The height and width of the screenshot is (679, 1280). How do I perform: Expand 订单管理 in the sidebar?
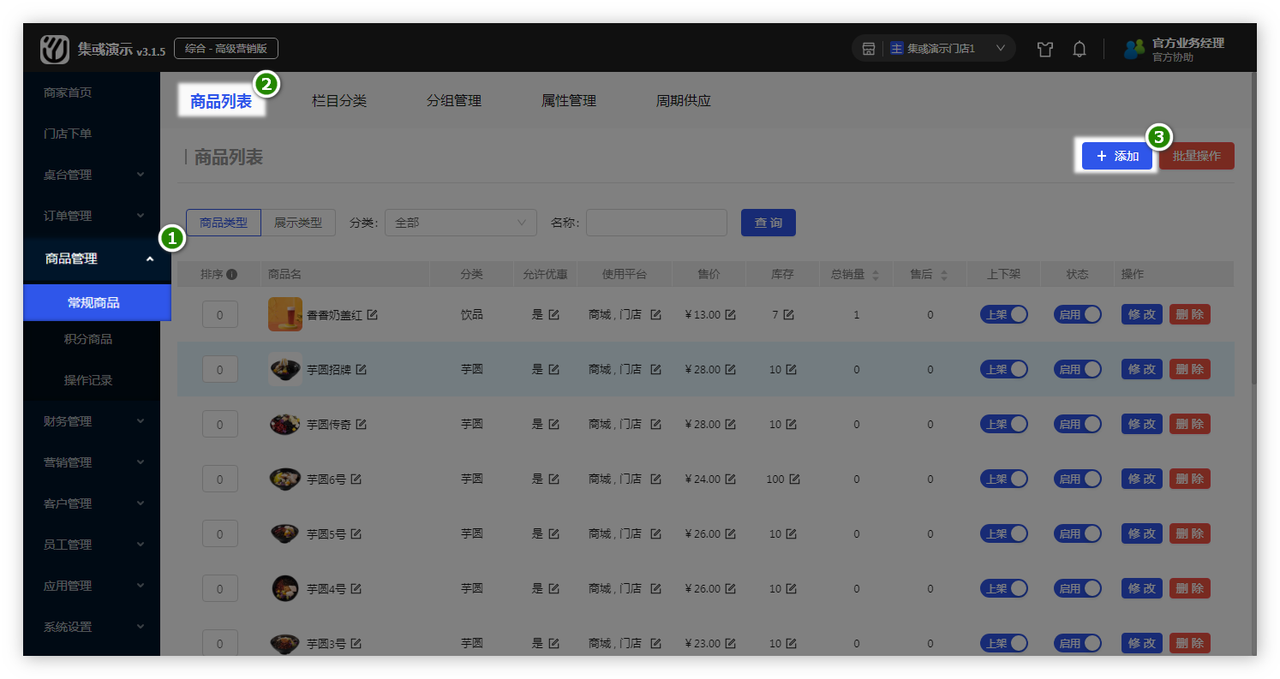coord(91,216)
